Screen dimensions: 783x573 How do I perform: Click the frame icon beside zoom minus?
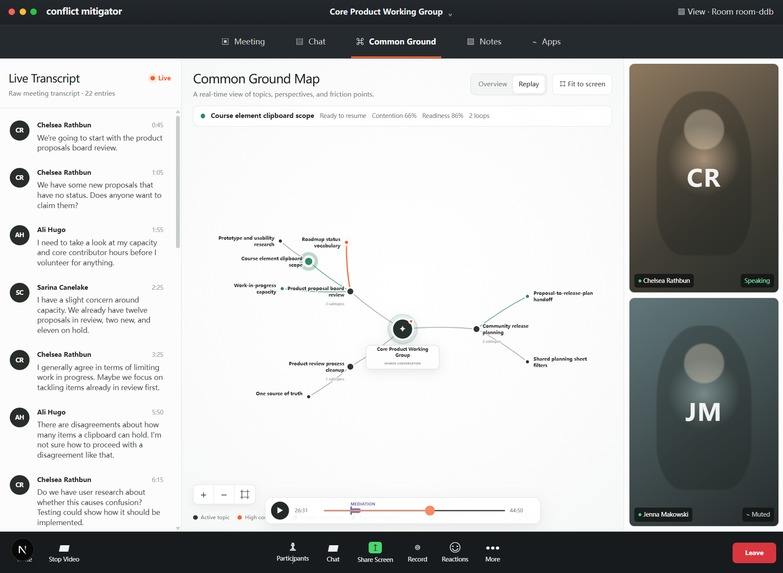pos(244,495)
